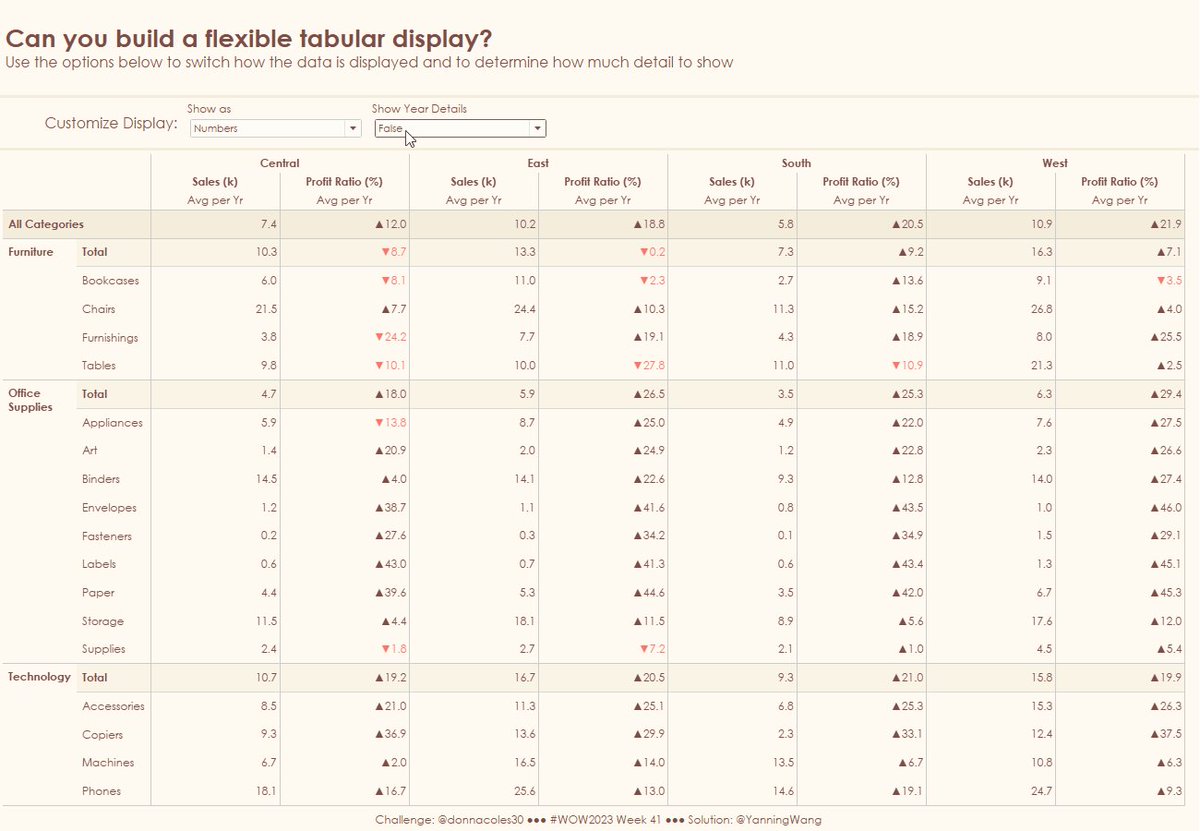The height and width of the screenshot is (831, 1200).
Task: Click Supplies East profit ratio 7.2
Action: (653, 649)
